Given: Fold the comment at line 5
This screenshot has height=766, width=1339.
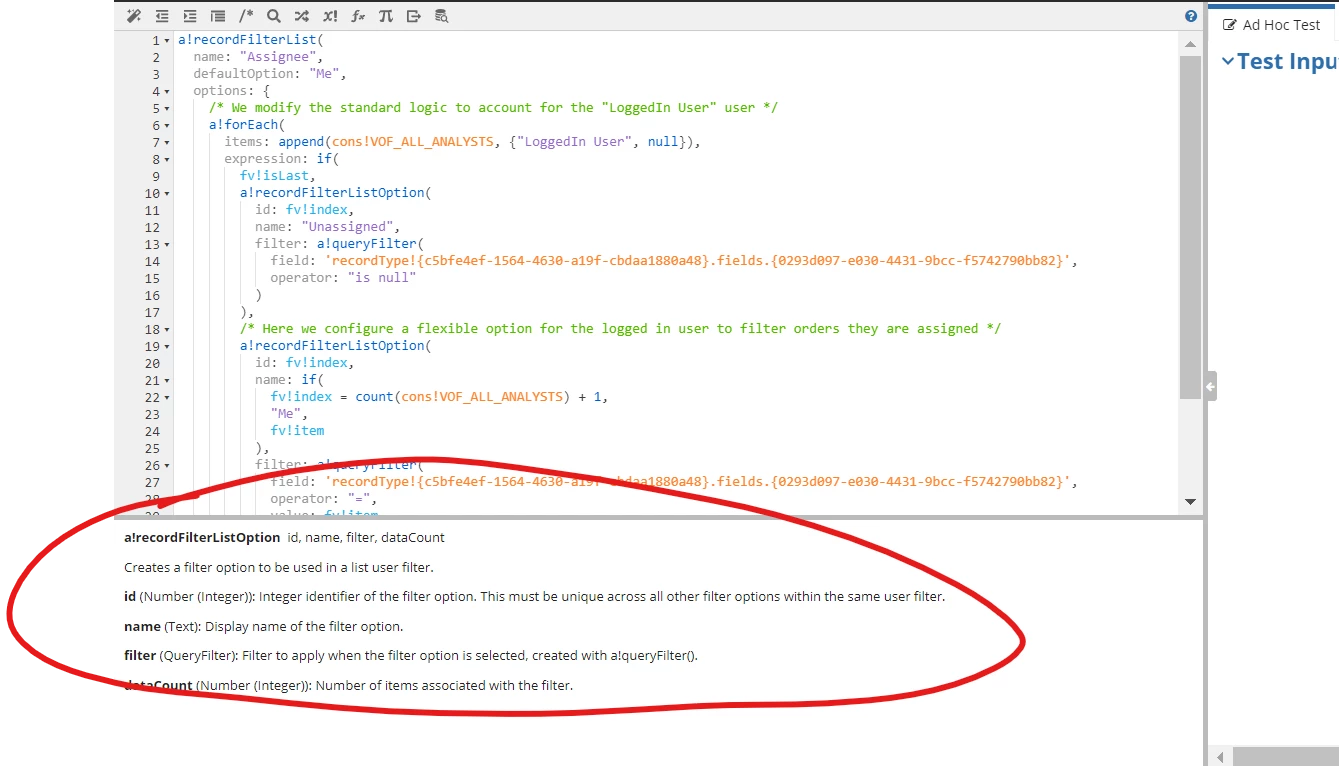Looking at the screenshot, I should (167, 109).
